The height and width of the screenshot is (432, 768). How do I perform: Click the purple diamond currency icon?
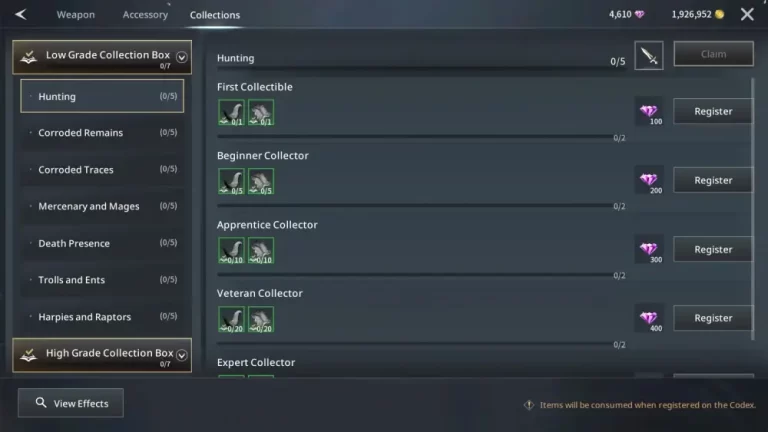640,14
